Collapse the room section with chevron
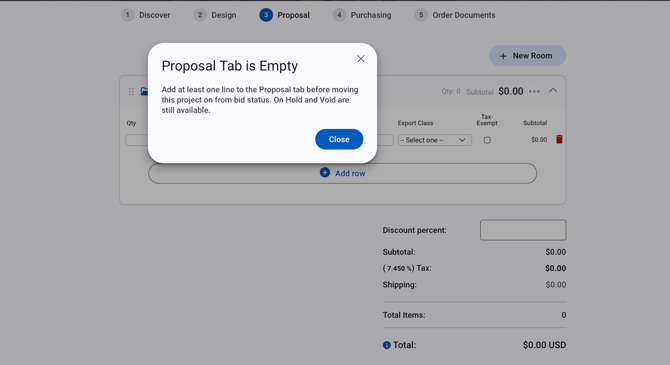The width and height of the screenshot is (670, 365). (553, 90)
